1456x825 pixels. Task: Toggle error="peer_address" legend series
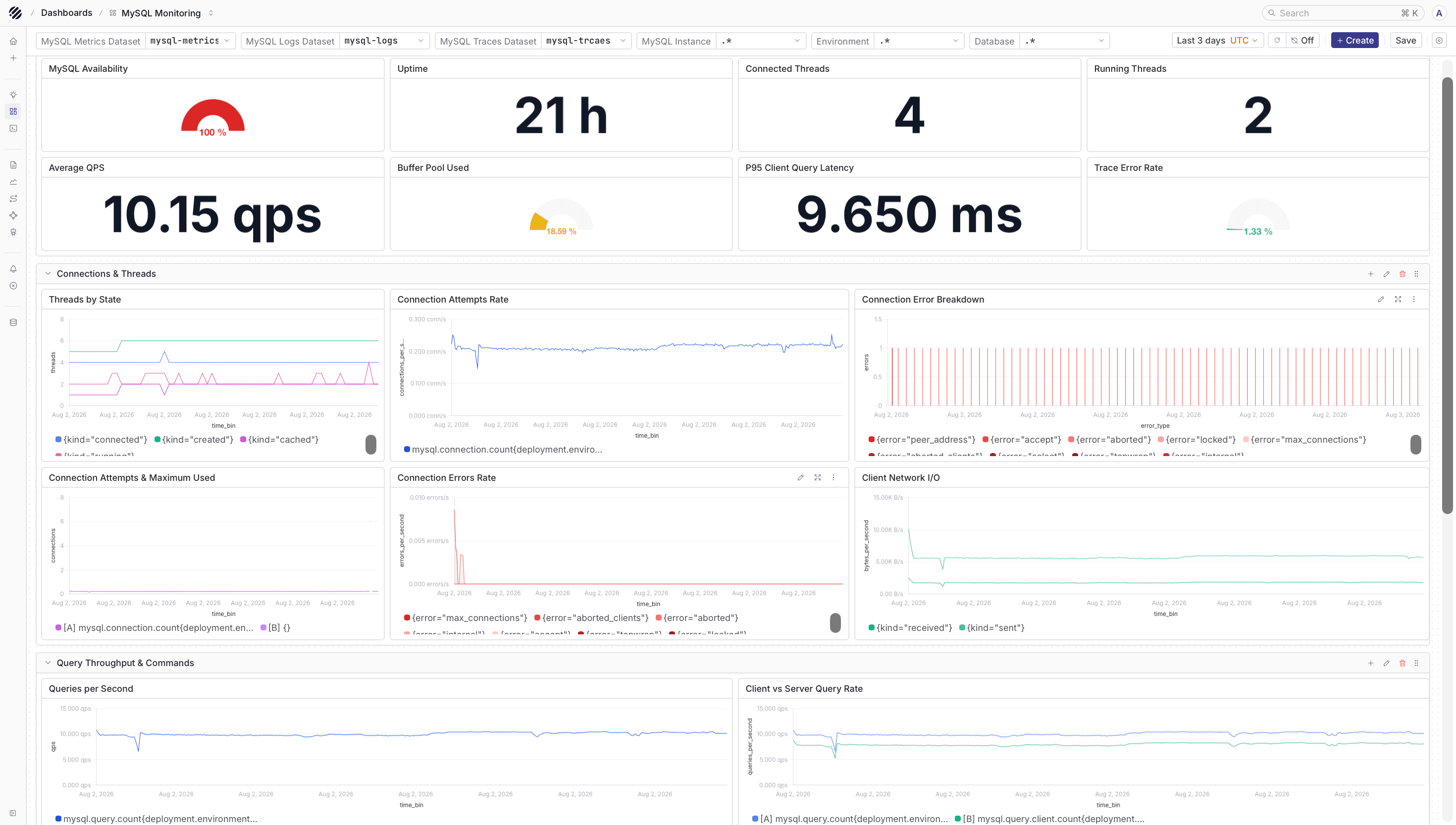[x=922, y=440]
